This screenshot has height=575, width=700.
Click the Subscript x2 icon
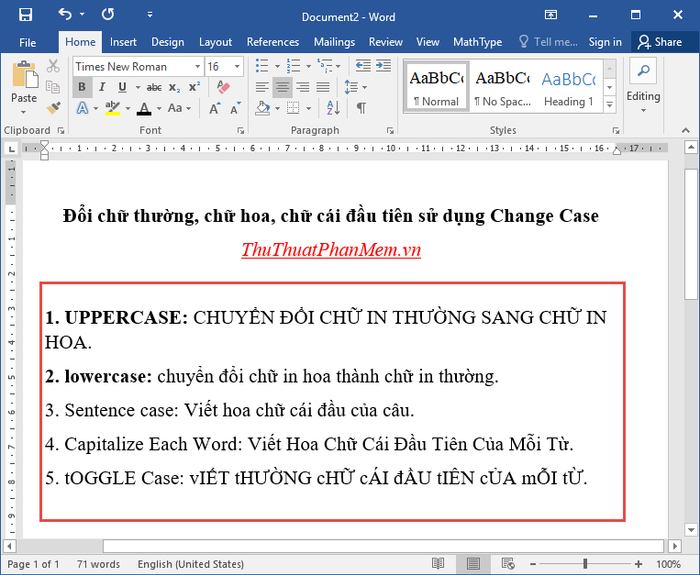pyautogui.click(x=175, y=88)
